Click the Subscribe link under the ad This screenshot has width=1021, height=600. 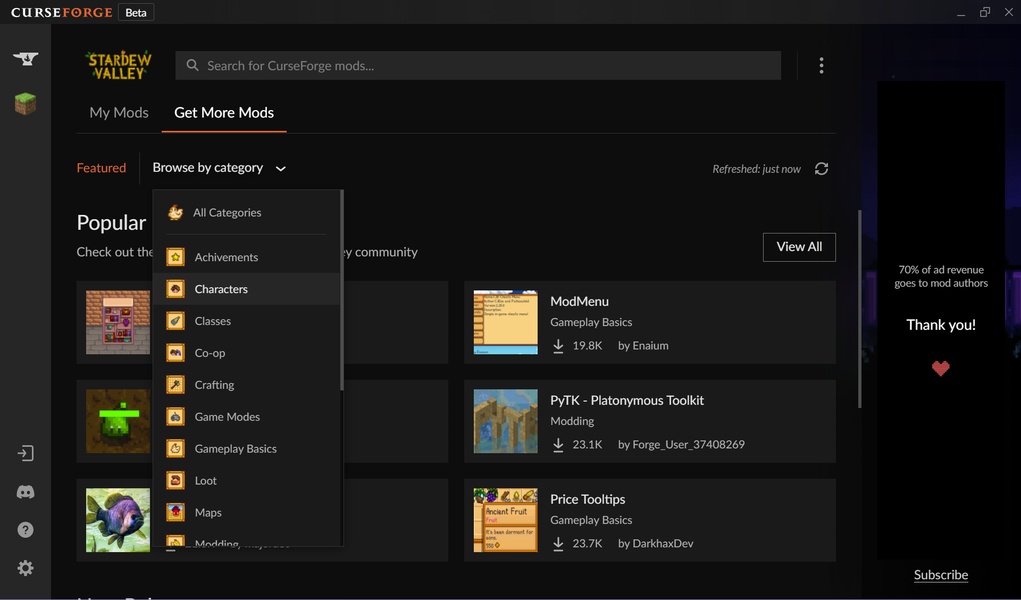940,575
